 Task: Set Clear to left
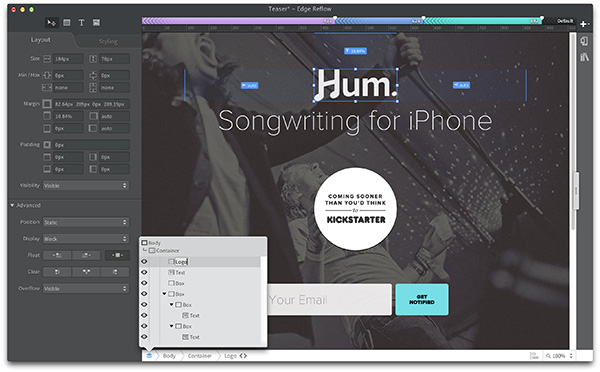tap(57, 272)
